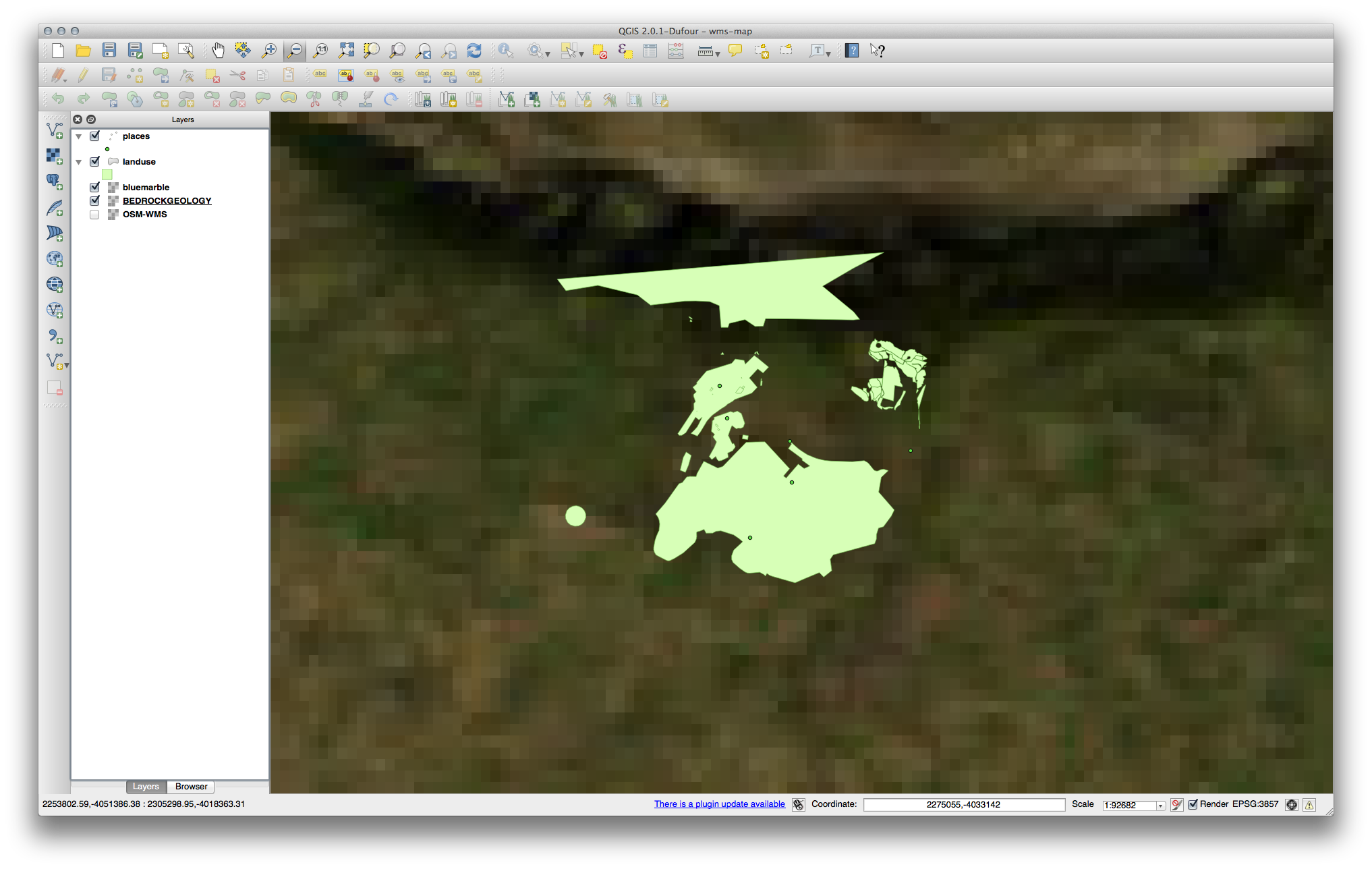
Task: Open CRS status globe icon
Action: coord(1291,804)
